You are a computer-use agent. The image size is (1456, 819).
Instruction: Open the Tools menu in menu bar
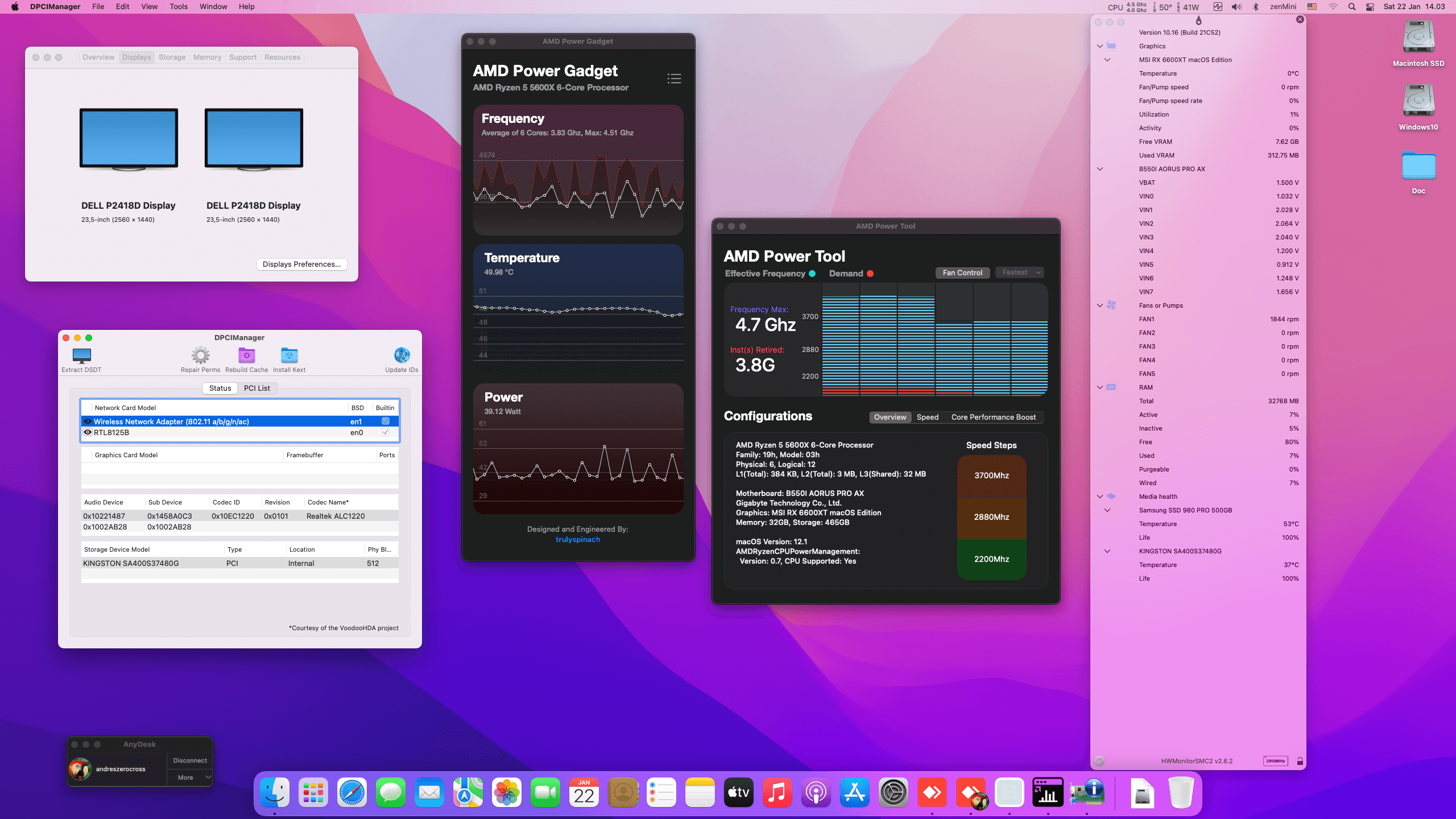tap(179, 7)
